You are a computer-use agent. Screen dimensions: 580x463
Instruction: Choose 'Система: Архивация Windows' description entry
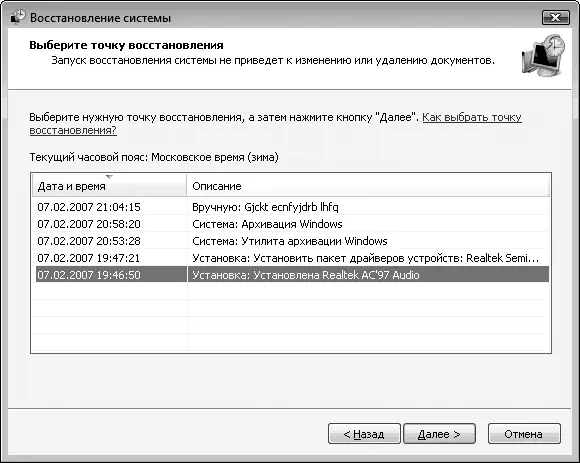(x=267, y=224)
